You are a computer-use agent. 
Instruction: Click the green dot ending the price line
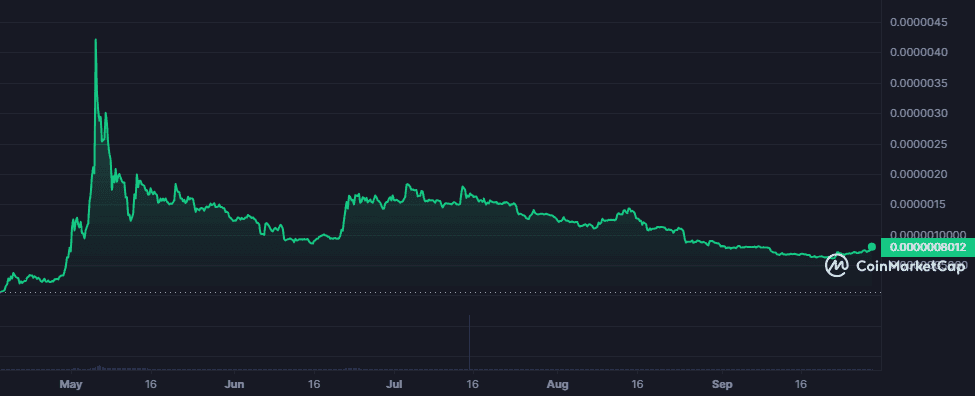[x=872, y=247]
